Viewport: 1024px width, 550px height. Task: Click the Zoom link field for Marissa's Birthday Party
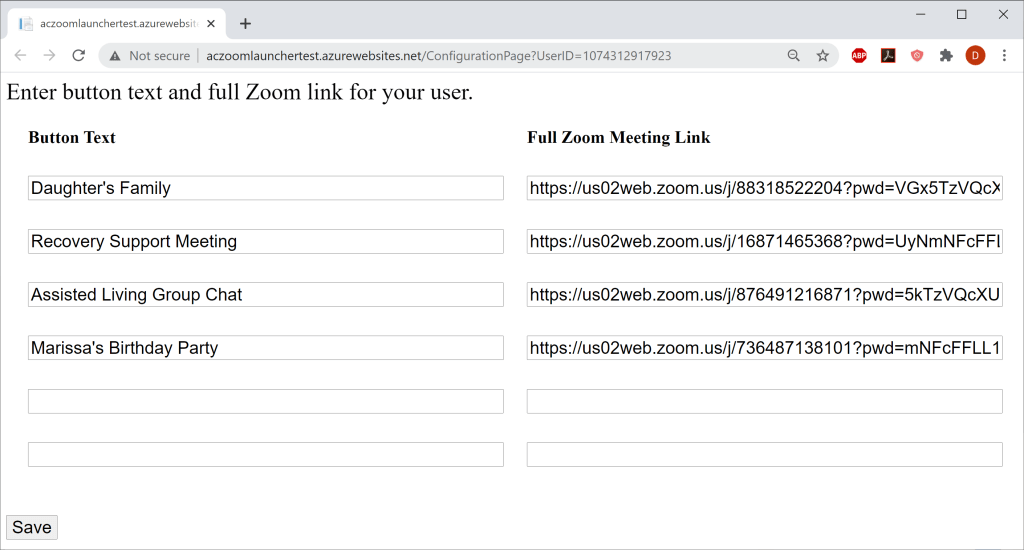click(764, 348)
